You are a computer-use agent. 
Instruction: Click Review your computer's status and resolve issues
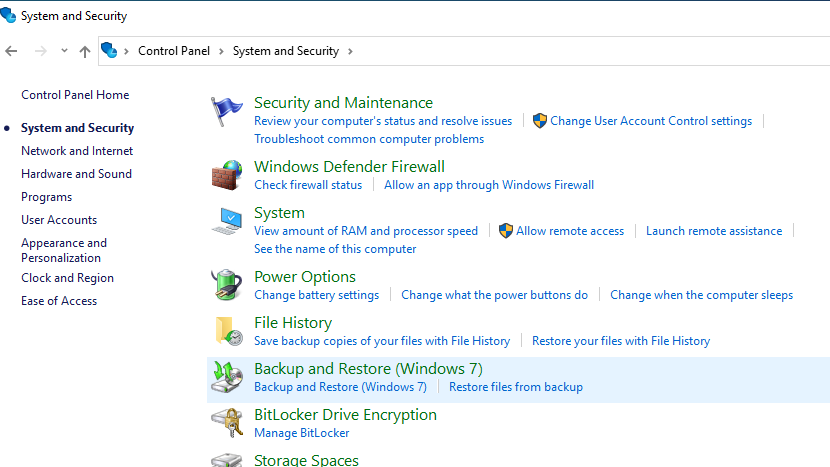pyautogui.click(x=383, y=121)
